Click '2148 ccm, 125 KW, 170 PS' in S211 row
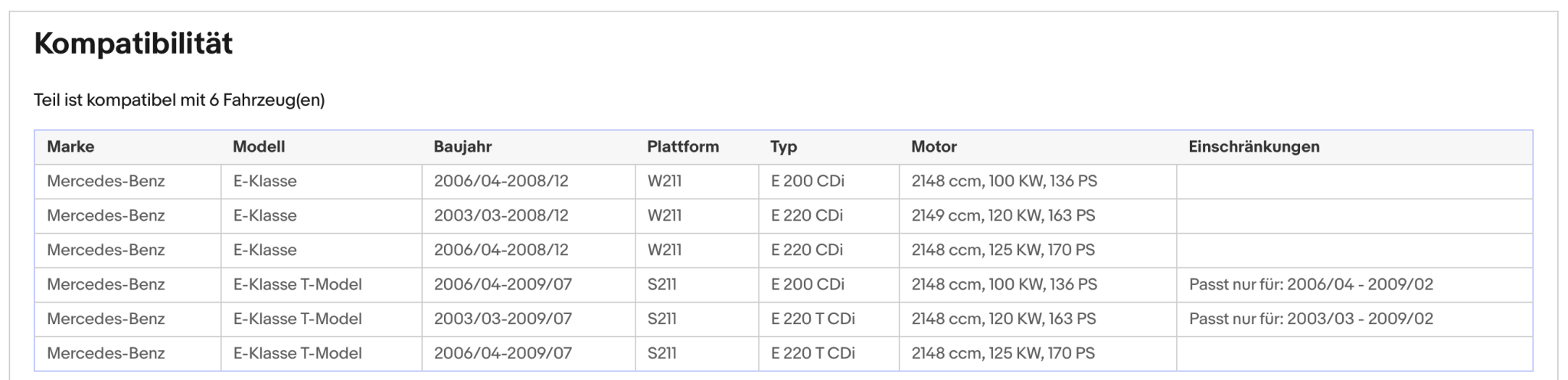The image size is (1568, 380). point(1003,353)
